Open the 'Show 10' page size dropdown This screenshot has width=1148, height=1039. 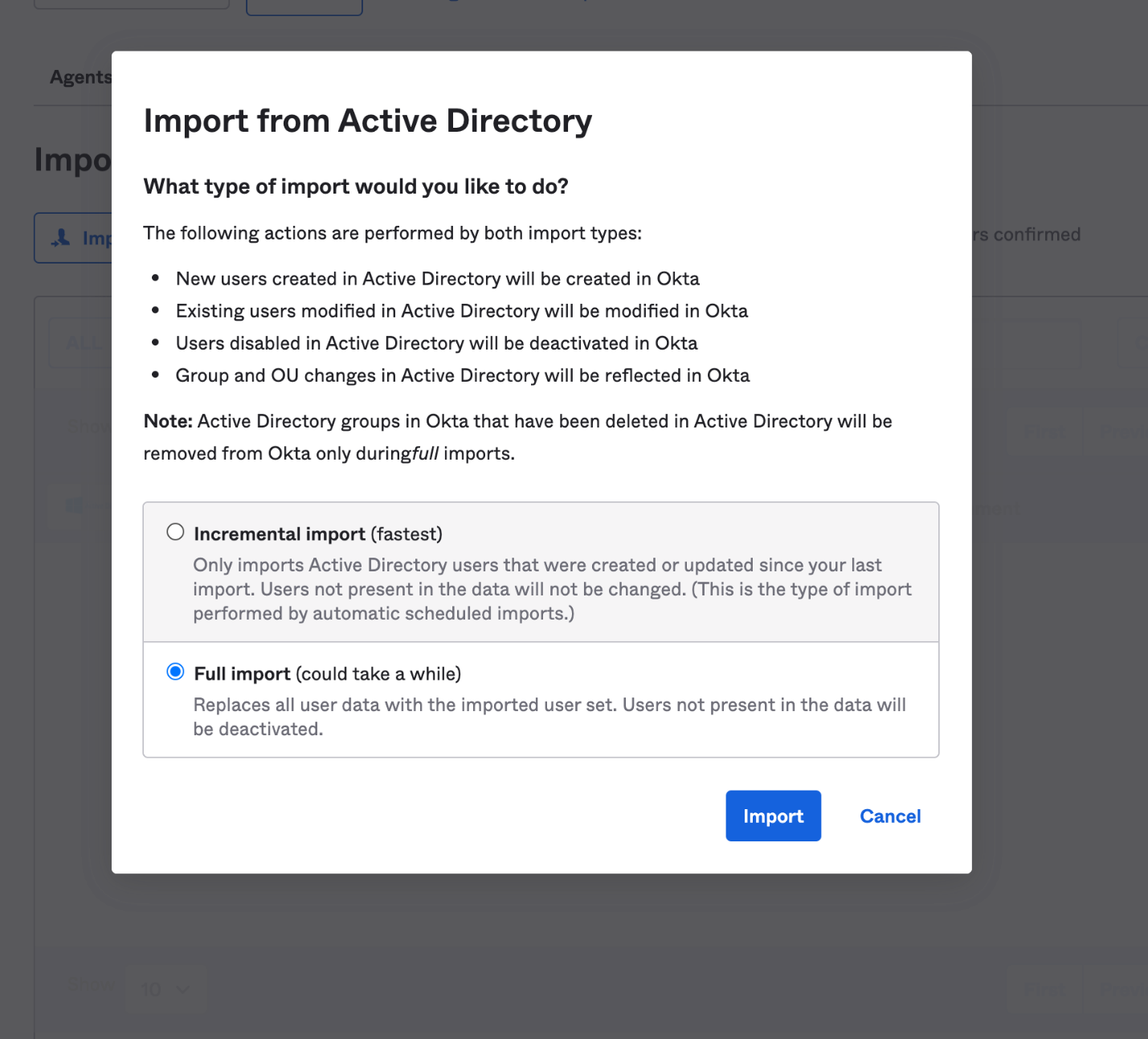click(x=166, y=989)
